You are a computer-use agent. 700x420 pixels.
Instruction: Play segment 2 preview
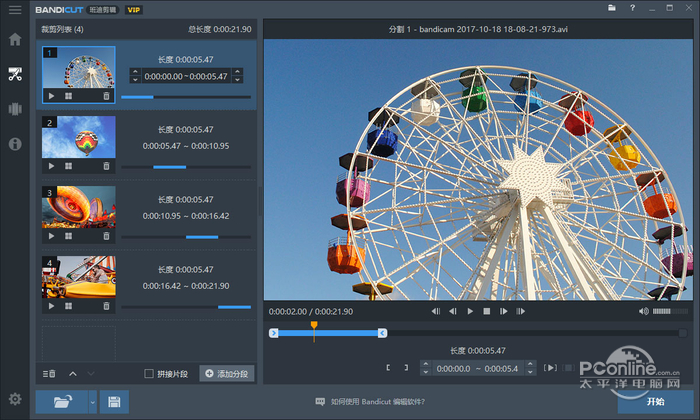tap(51, 166)
